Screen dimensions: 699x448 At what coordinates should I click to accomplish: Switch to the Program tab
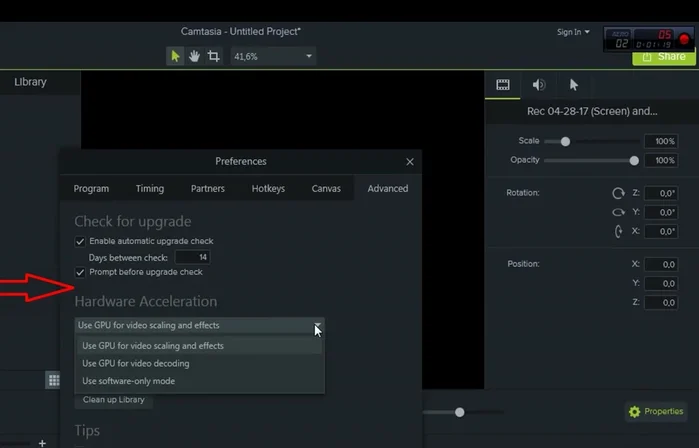pyautogui.click(x=91, y=189)
